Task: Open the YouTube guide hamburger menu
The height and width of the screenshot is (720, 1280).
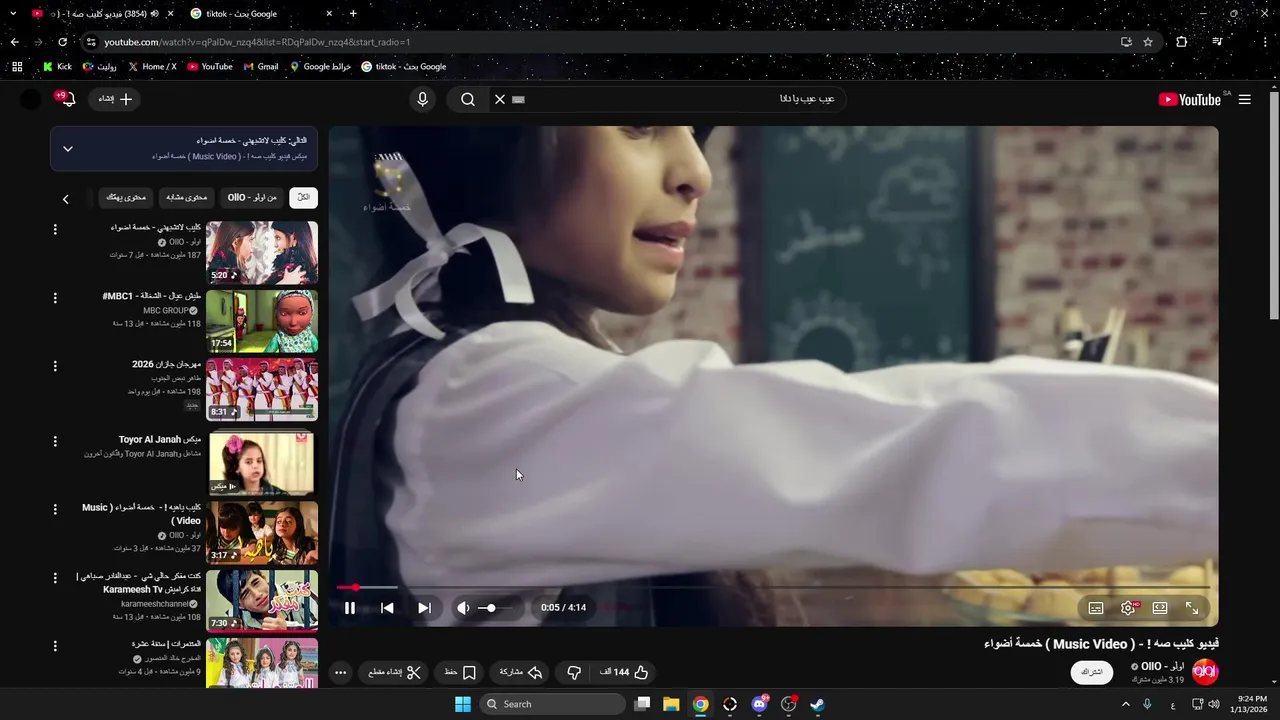Action: (x=1244, y=99)
